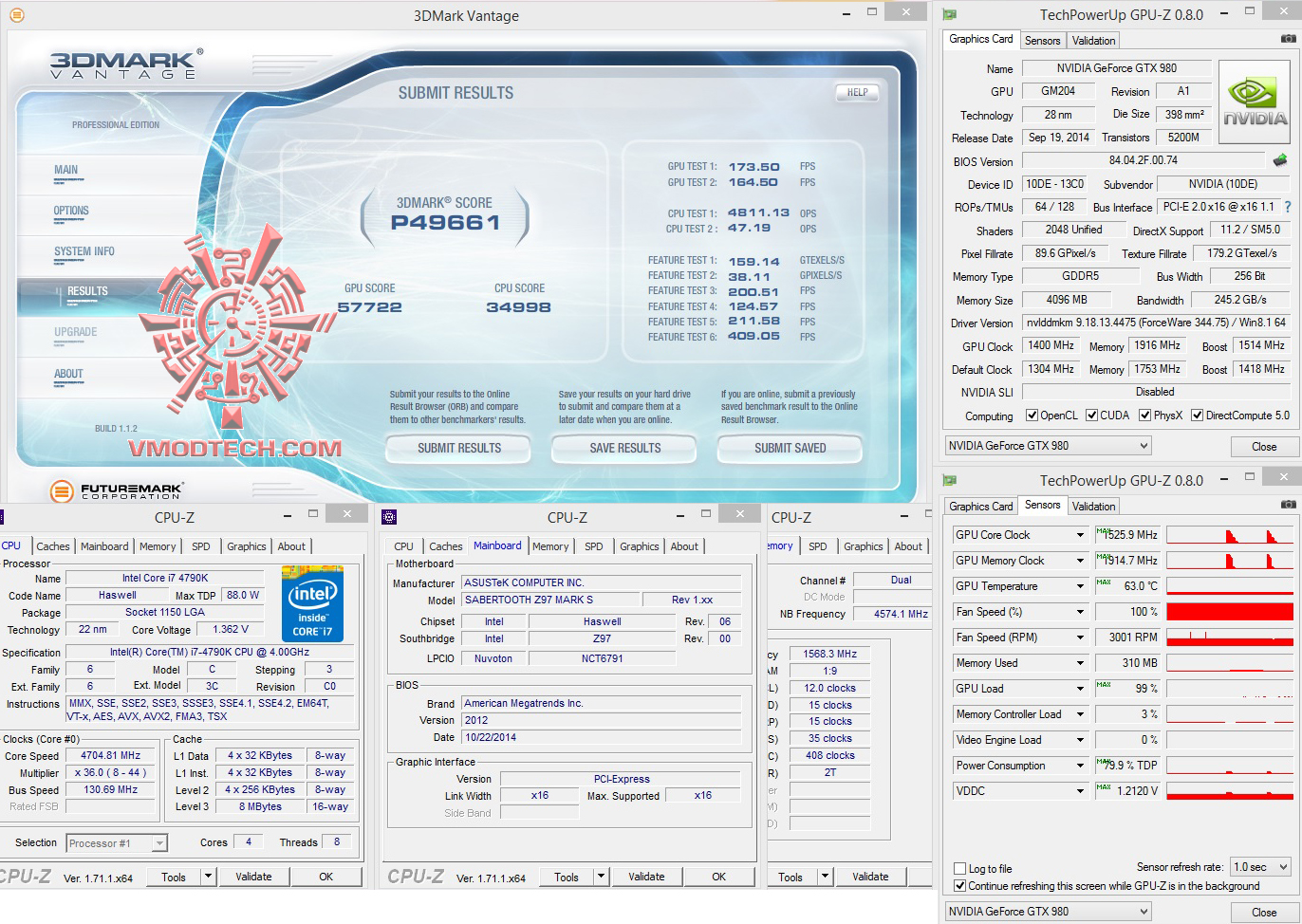Open the MAIN section in 3DMark Vantage
1302x924 pixels.
point(66,170)
